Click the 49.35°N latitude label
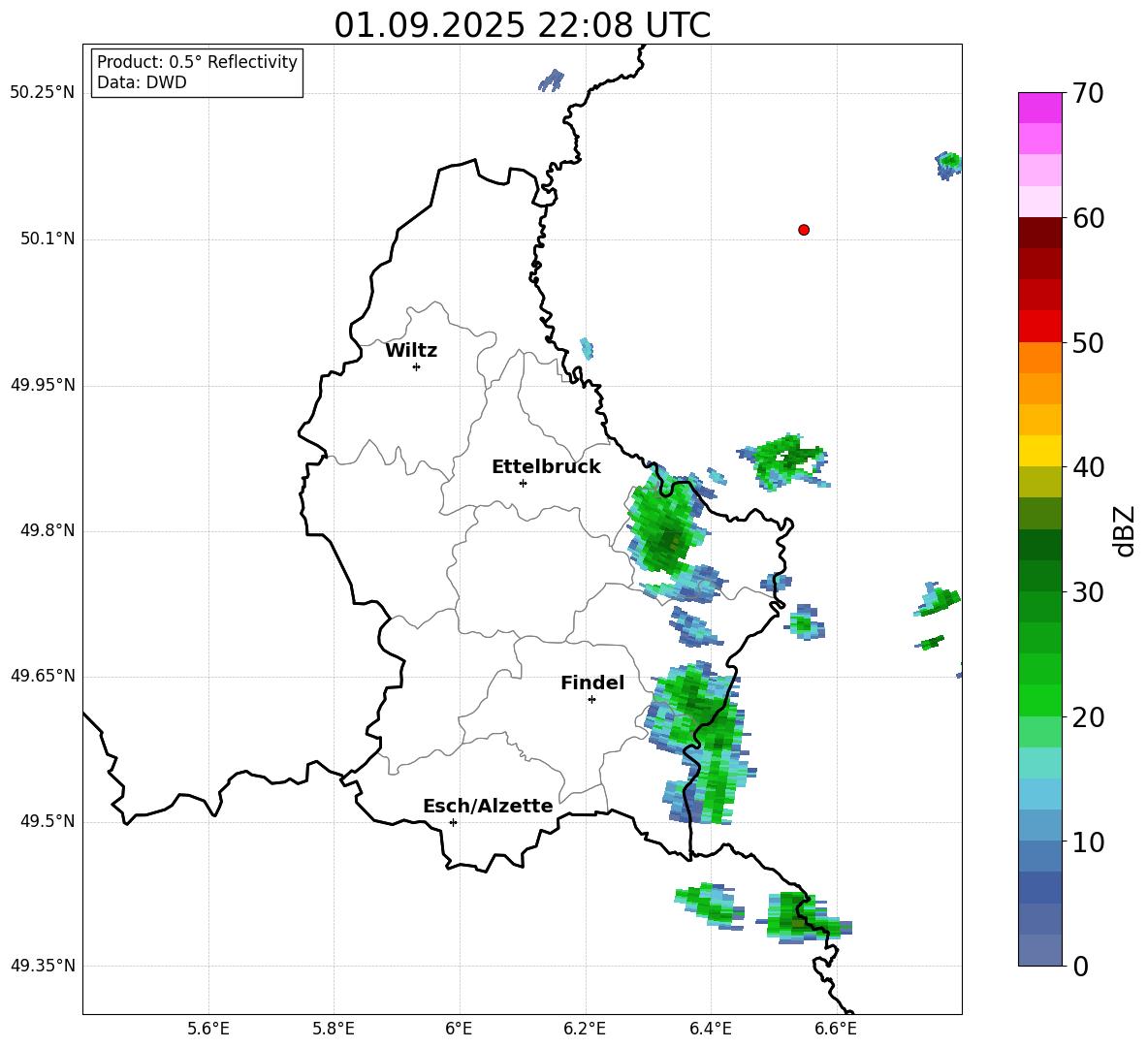Screen dimensions: 1148x1048 point(43,966)
